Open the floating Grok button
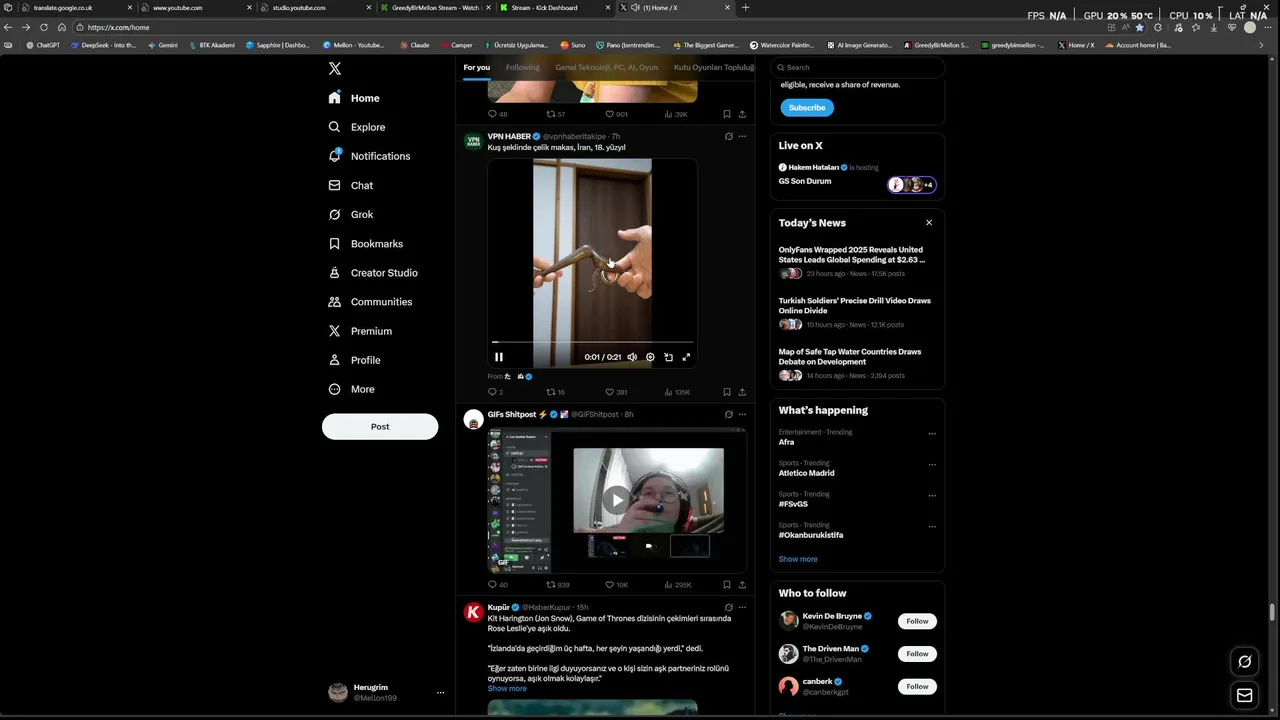The width and height of the screenshot is (1280, 720). click(1245, 661)
